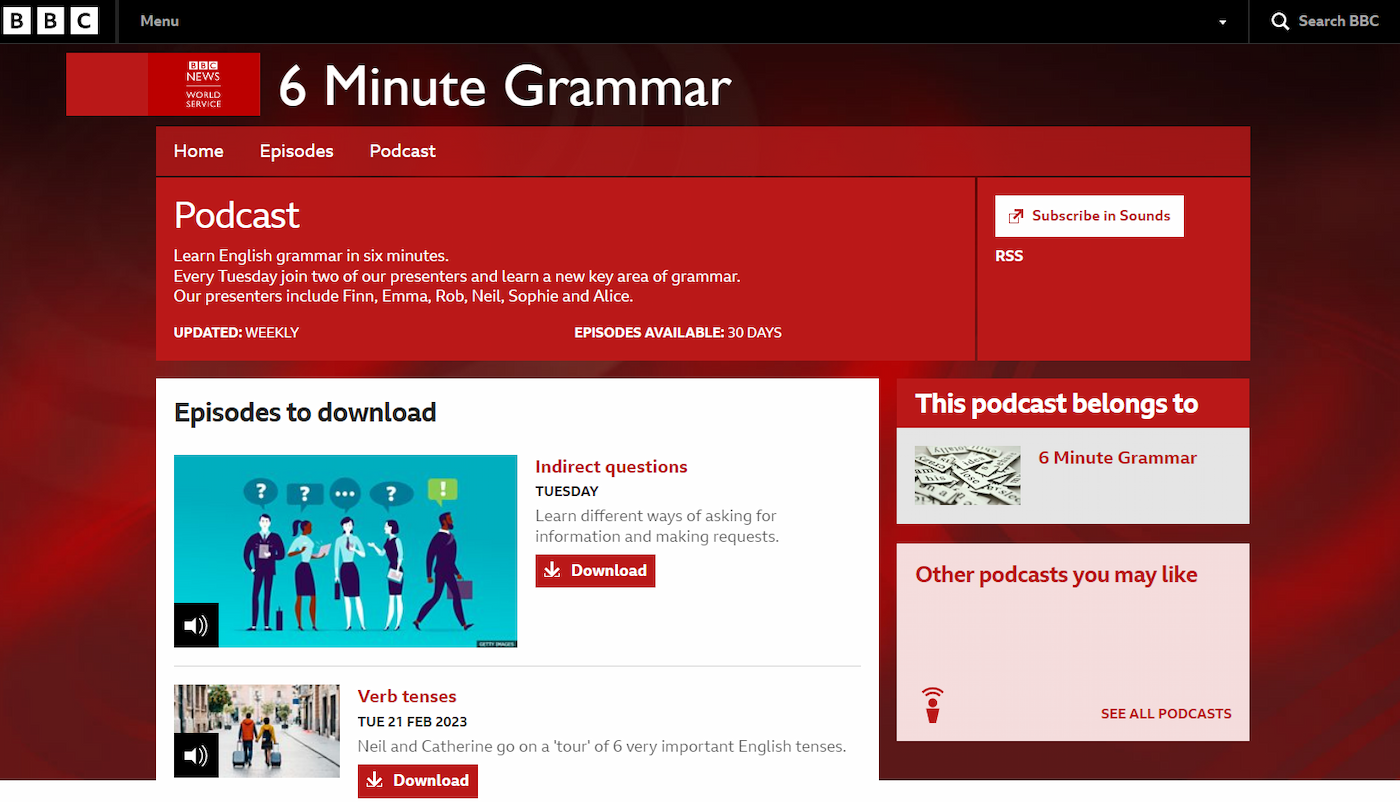Click the 'Episodes to download' heading
This screenshot has width=1400, height=802.
click(x=305, y=413)
